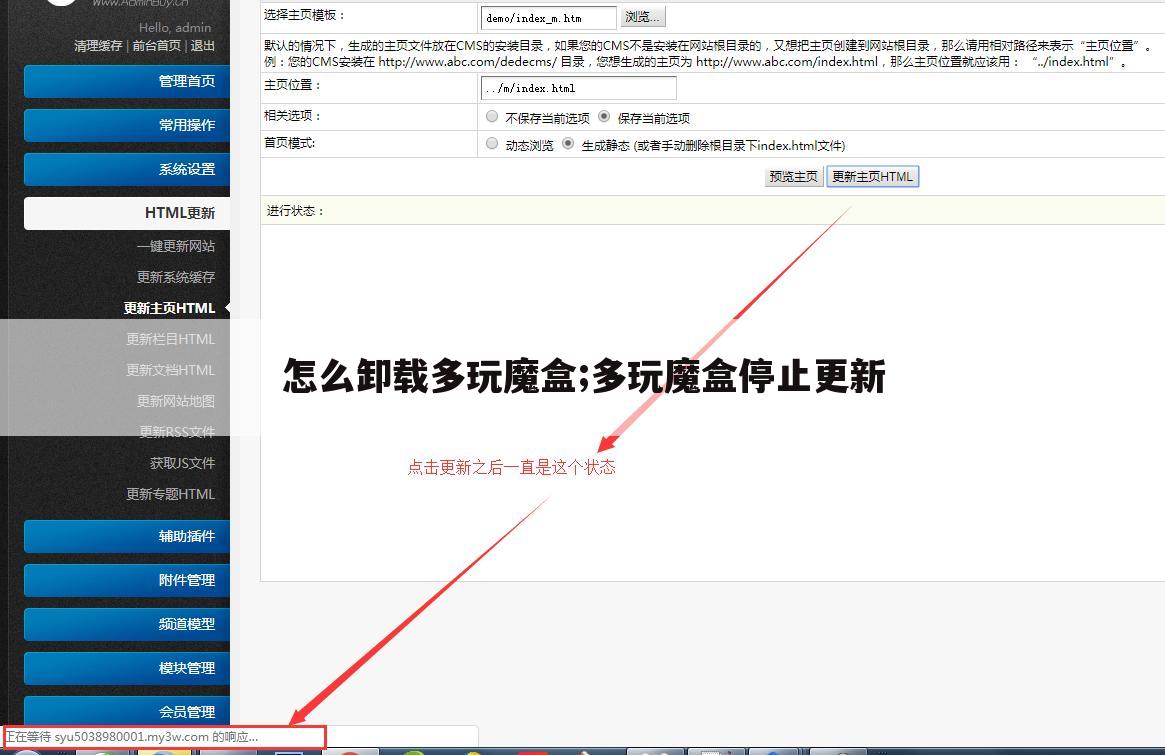The height and width of the screenshot is (755, 1165).
Task: Click the 浏览... browse button
Action: (642, 16)
